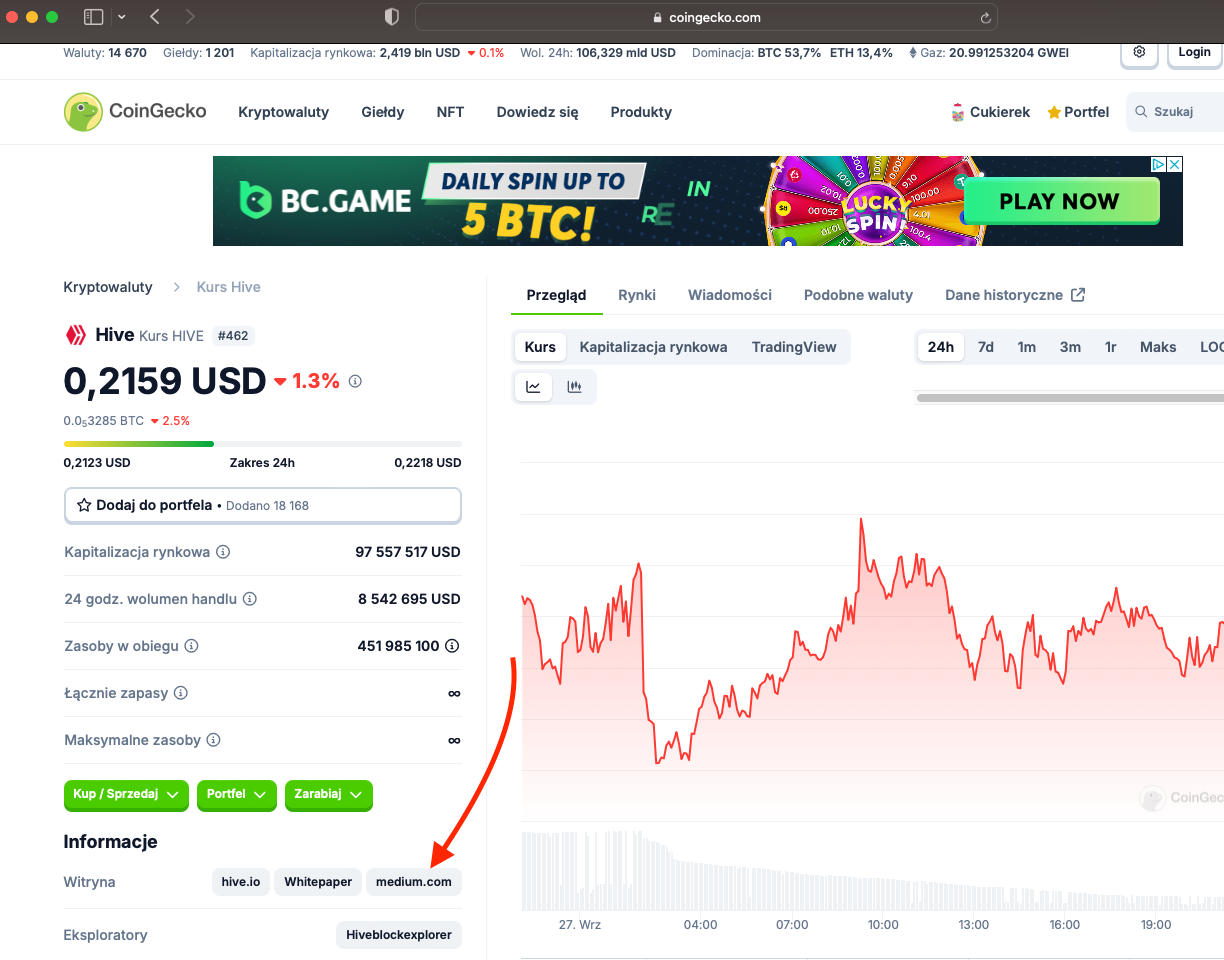
Task: Open the NFT menu
Action: [450, 112]
